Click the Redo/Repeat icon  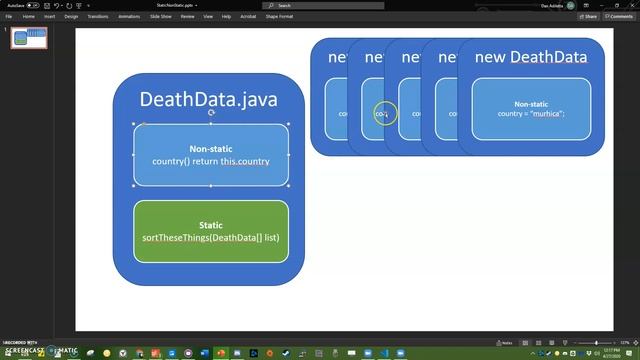(x=69, y=6)
